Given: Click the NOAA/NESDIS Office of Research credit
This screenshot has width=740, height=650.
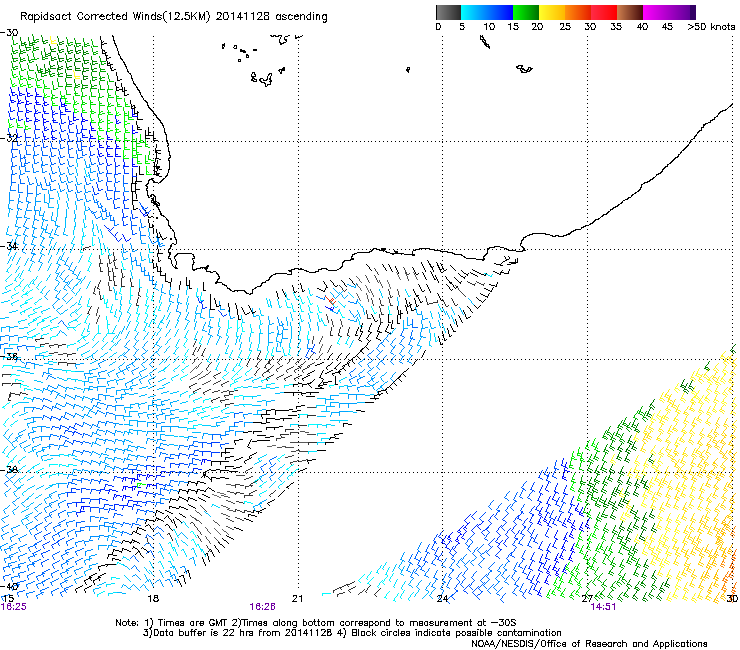Looking at the screenshot, I should pyautogui.click(x=589, y=644).
